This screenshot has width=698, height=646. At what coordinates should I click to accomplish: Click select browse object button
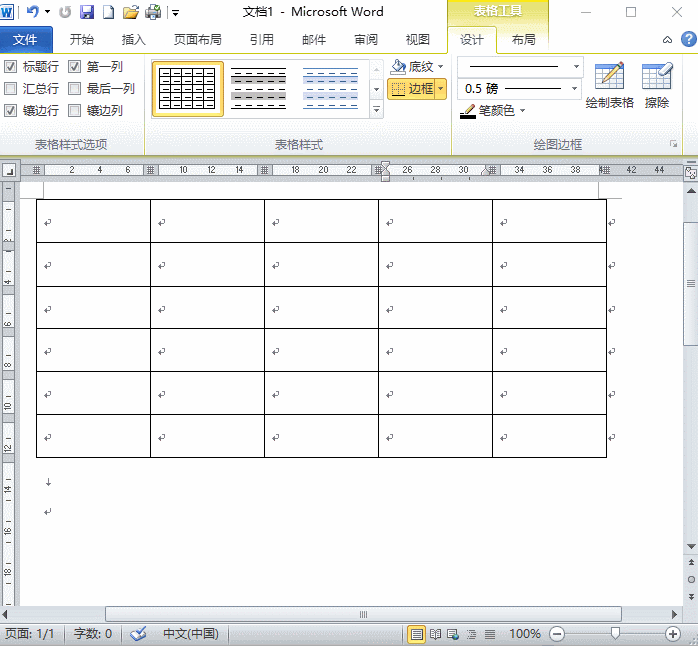point(691,579)
